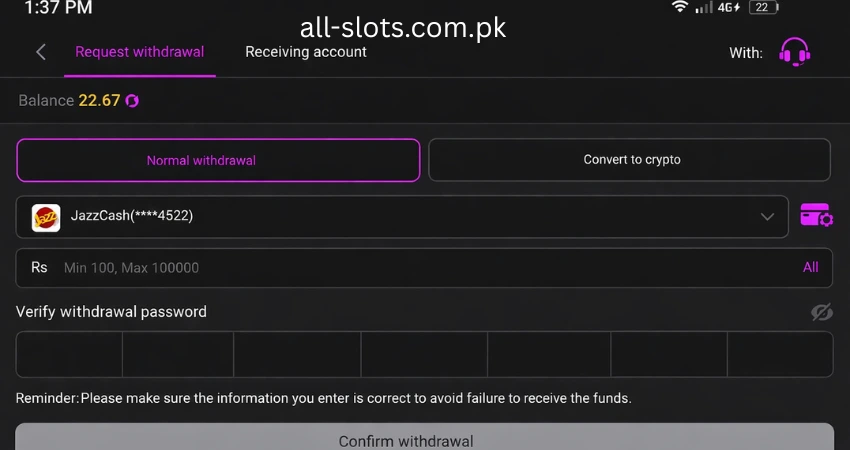Refresh balance with the reload icon
The height and width of the screenshot is (450, 850).
point(132,101)
